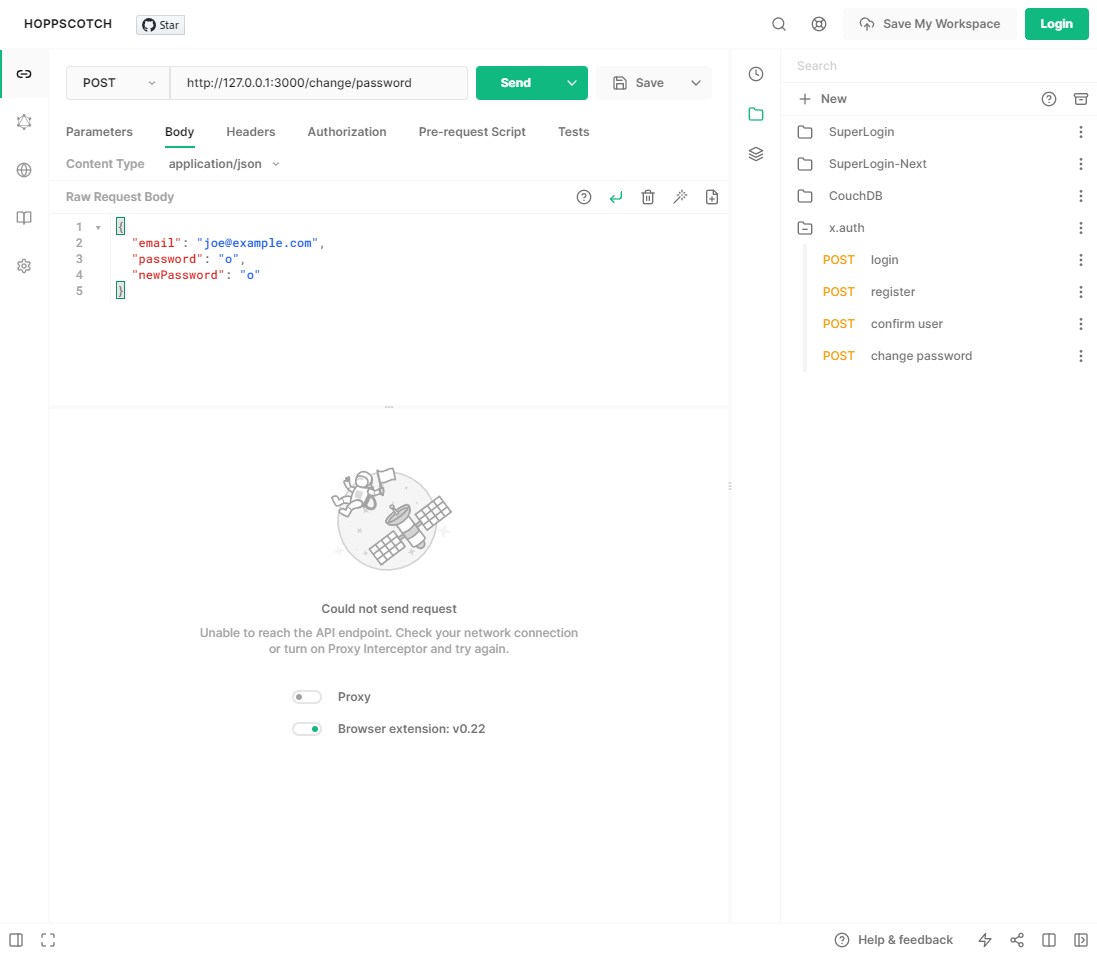Switch to Parameters tab
The image size is (1097, 956).
click(99, 132)
